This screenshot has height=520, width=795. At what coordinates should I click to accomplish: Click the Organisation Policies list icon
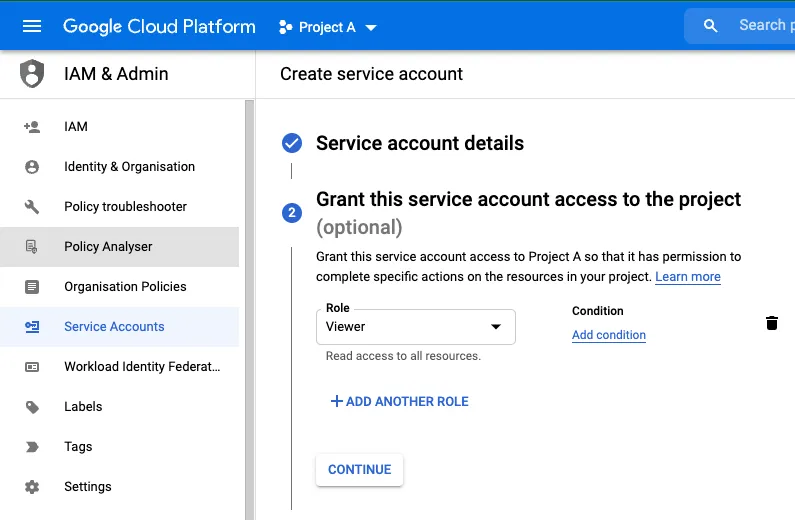(x=32, y=287)
